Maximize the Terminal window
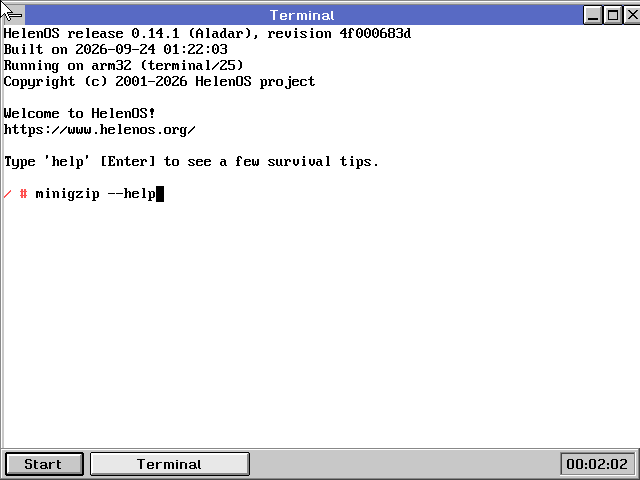This screenshot has width=640, height=480. point(613,15)
